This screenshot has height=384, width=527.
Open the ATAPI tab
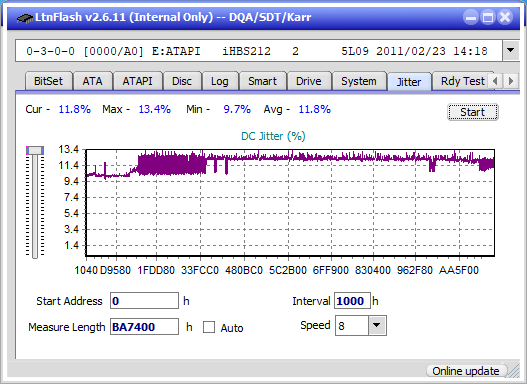click(x=137, y=81)
